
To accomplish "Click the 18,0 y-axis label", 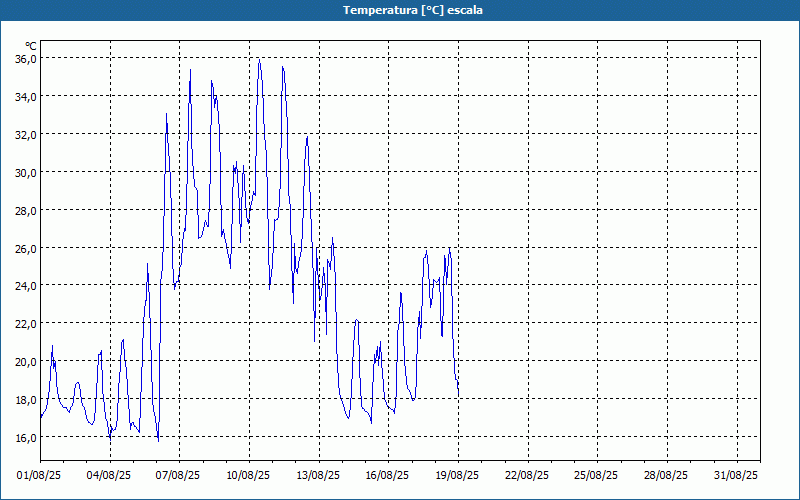I will click(26, 400).
